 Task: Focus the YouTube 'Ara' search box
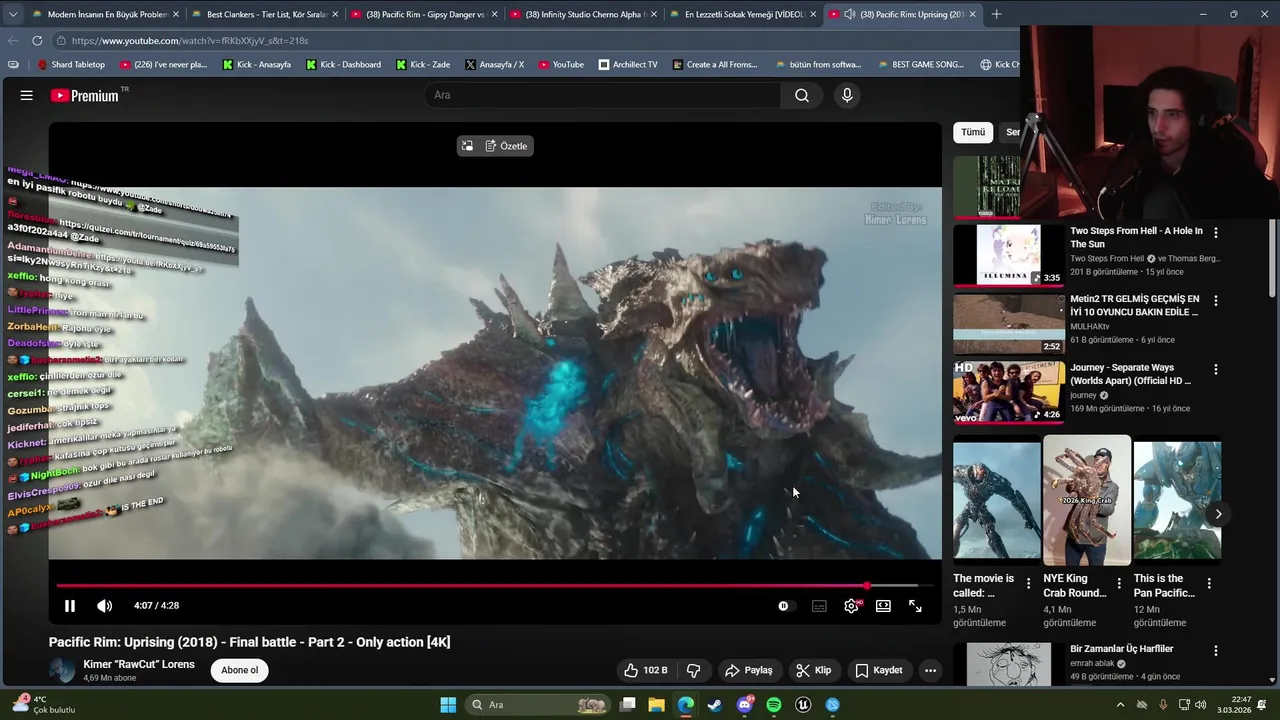pos(603,95)
